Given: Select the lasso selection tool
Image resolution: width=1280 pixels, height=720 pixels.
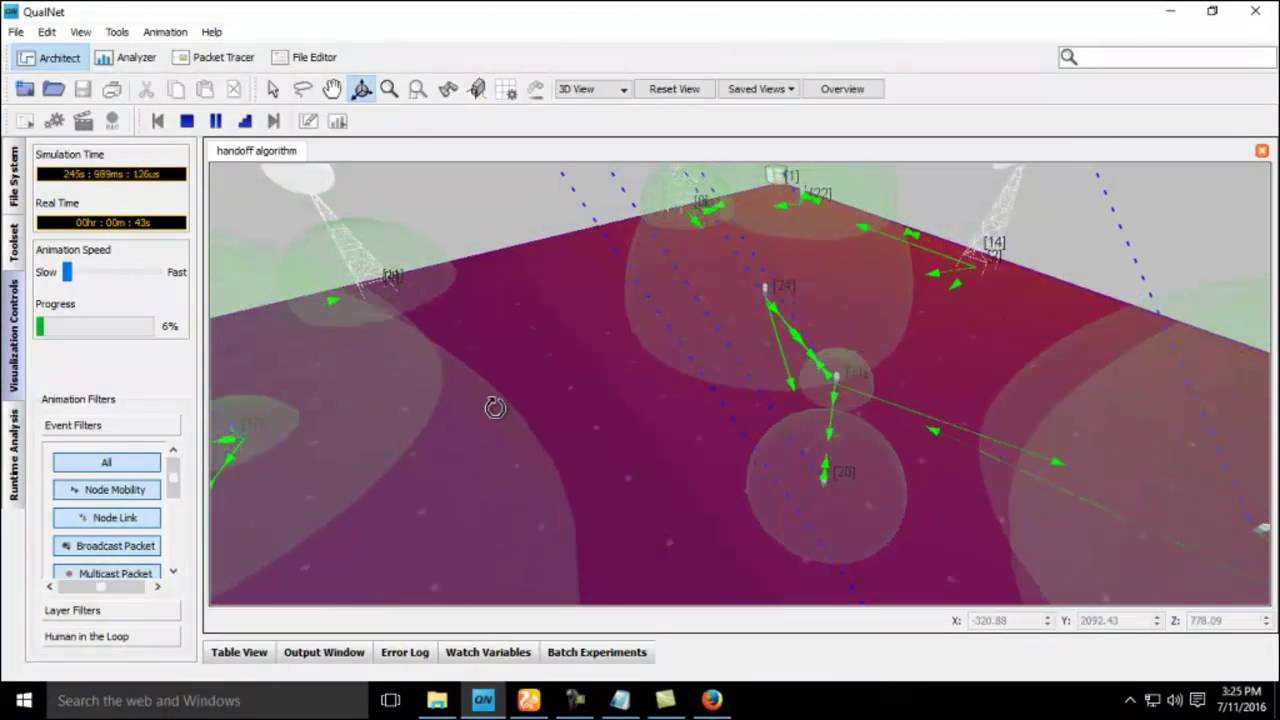Looking at the screenshot, I should point(302,89).
